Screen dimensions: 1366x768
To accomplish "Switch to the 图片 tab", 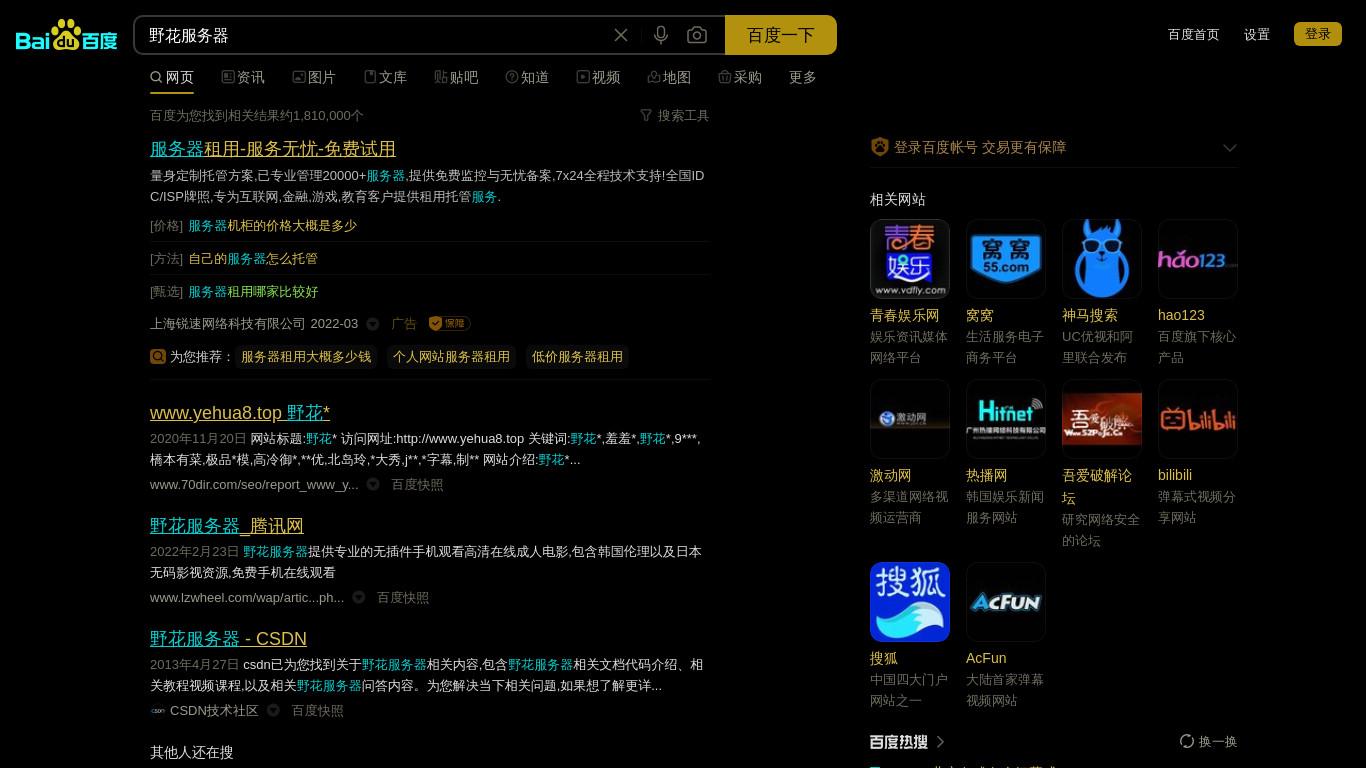I will pos(314,77).
